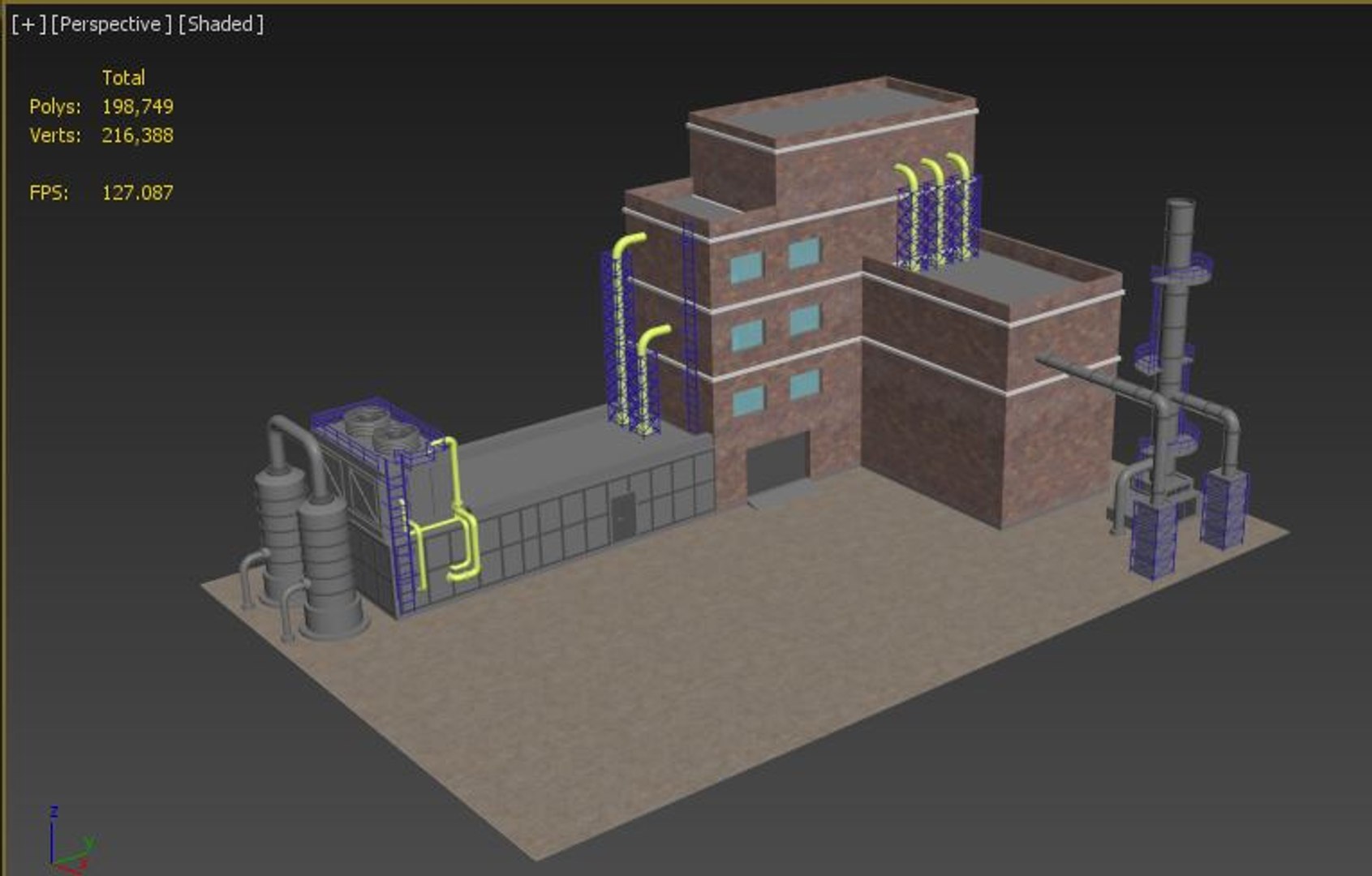Click the FPS value 127.087
Viewport: 1372px width, 876px height.
pyautogui.click(x=137, y=193)
